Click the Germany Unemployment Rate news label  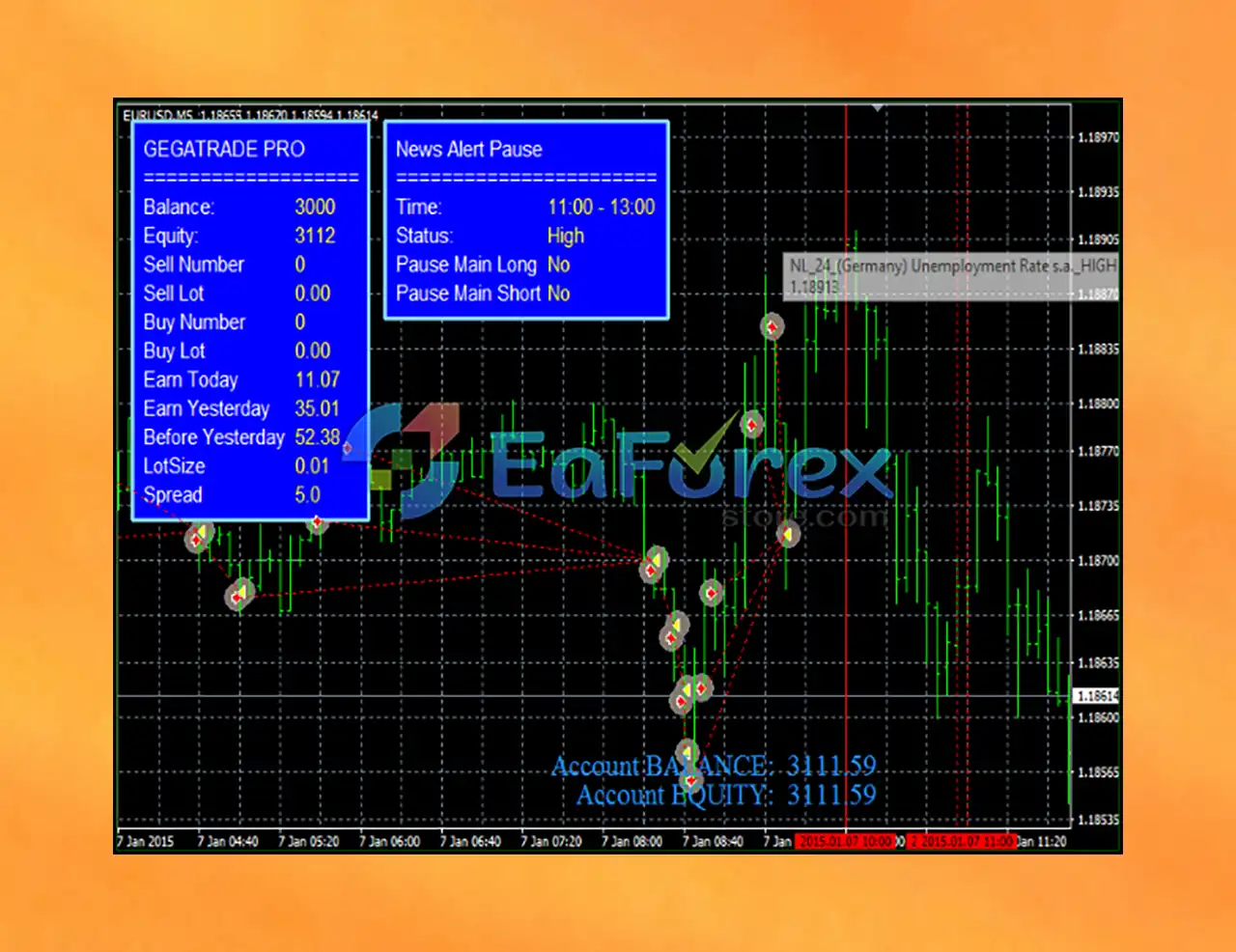click(953, 266)
